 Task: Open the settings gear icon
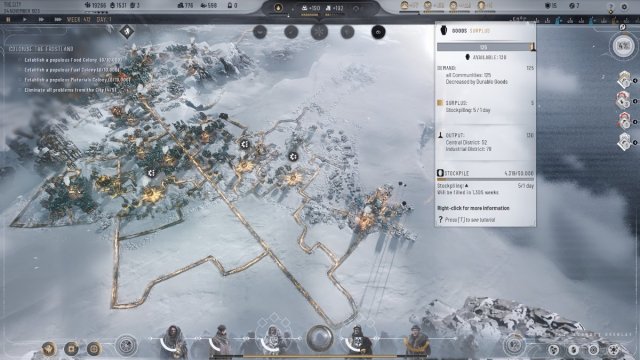(x=624, y=7)
